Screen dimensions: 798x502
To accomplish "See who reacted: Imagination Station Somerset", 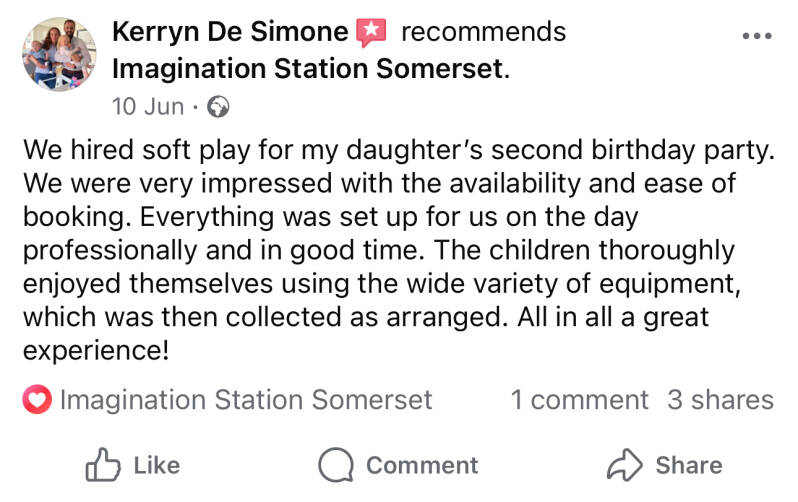I will tap(246, 400).
